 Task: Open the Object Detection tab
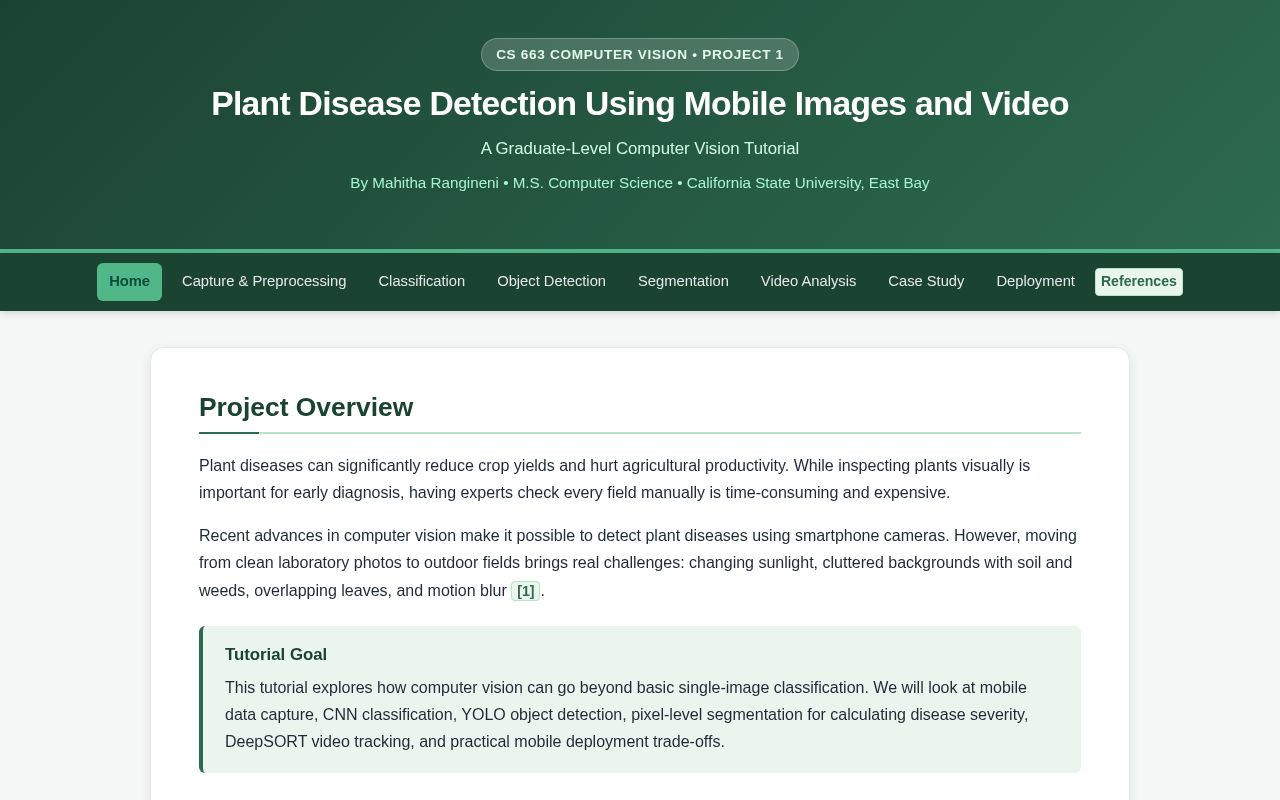[551, 282]
